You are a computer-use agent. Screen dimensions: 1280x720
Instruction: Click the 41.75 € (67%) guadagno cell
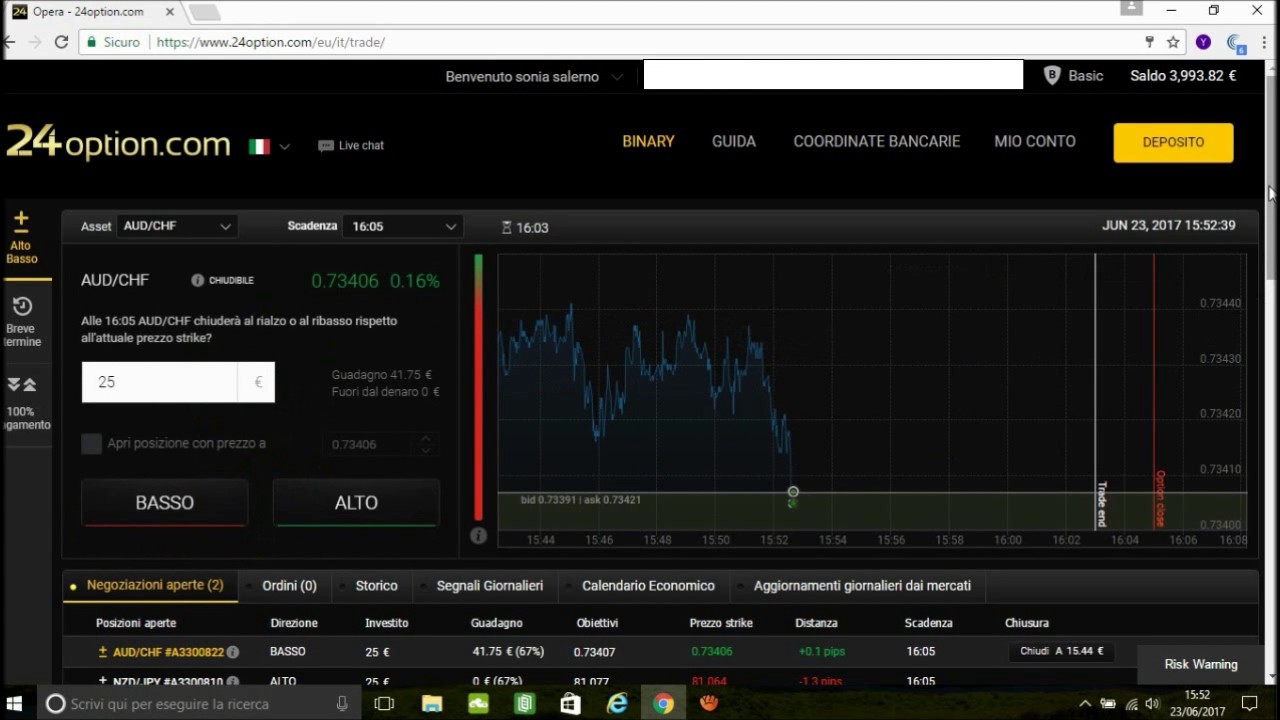tap(507, 651)
